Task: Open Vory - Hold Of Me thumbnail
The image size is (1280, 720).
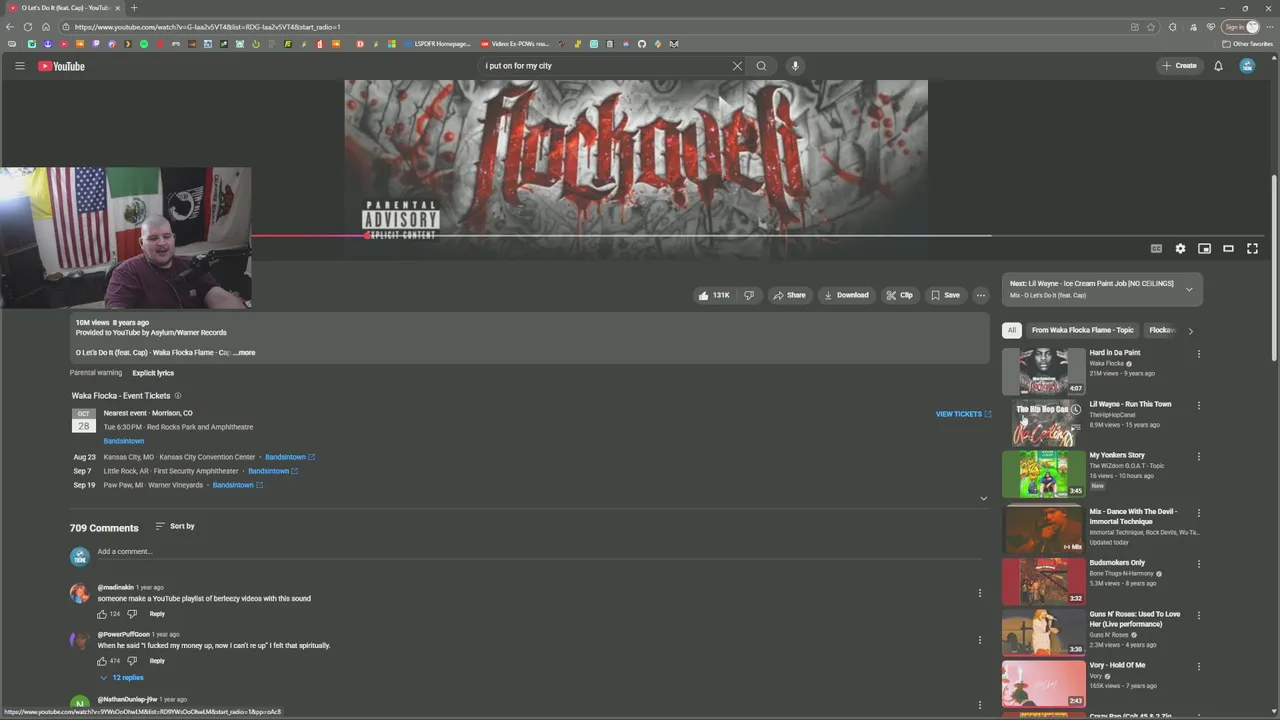Action: (x=1044, y=683)
